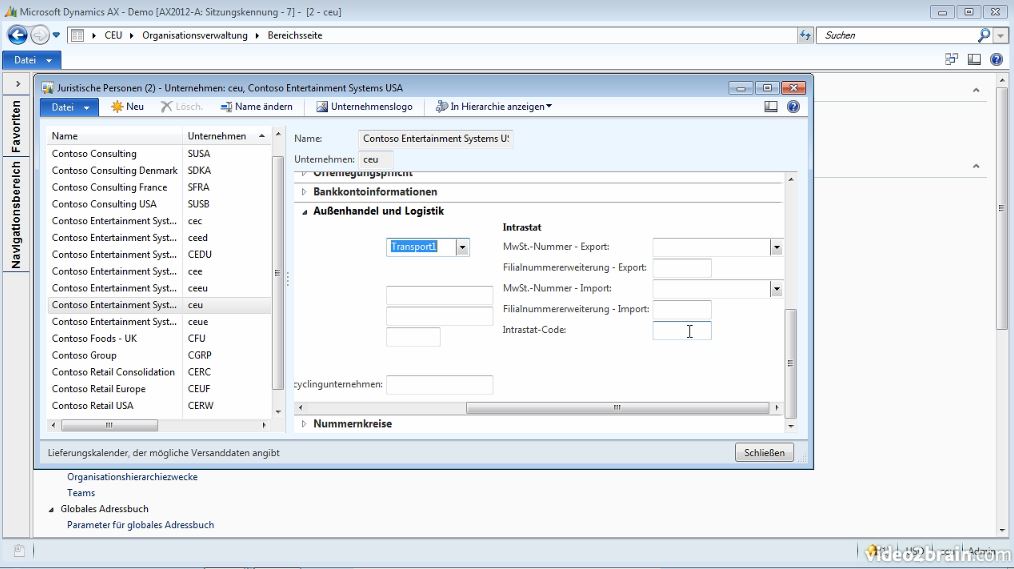Click the Filialnummererweiterung - Export field
The height and width of the screenshot is (569, 1014).
click(x=682, y=268)
